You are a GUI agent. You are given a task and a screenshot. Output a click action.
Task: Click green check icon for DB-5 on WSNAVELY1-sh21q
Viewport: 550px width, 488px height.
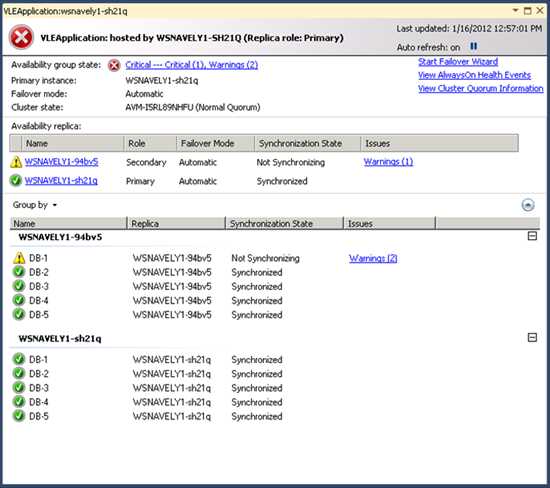(19, 416)
